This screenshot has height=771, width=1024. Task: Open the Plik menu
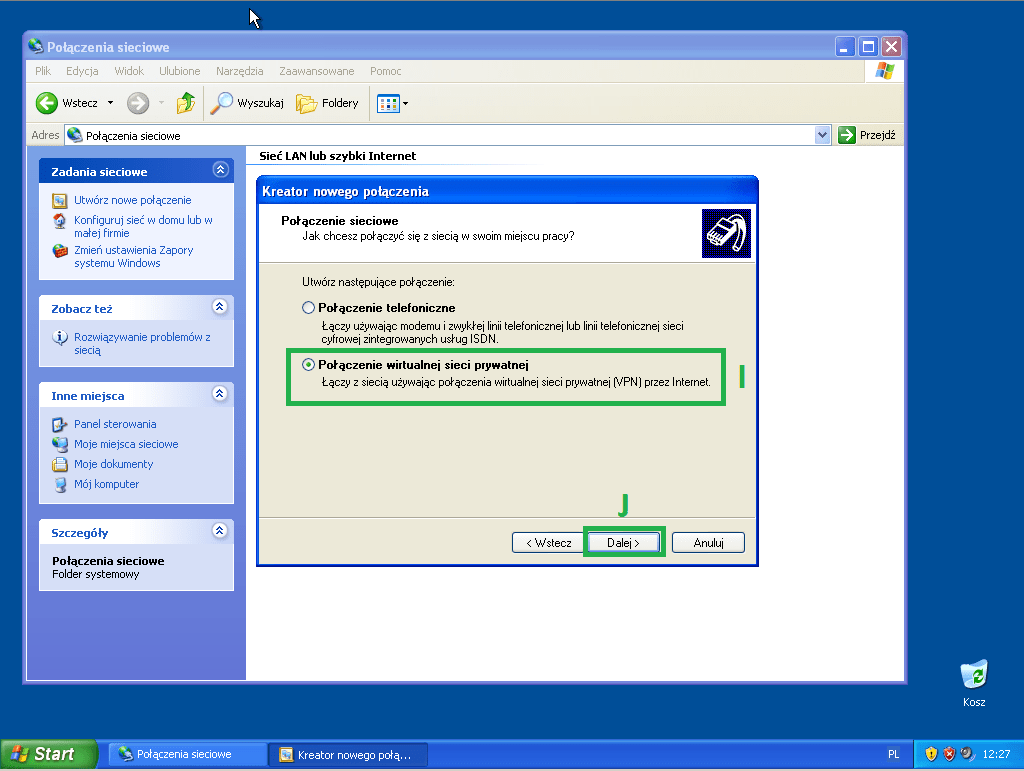pos(43,71)
